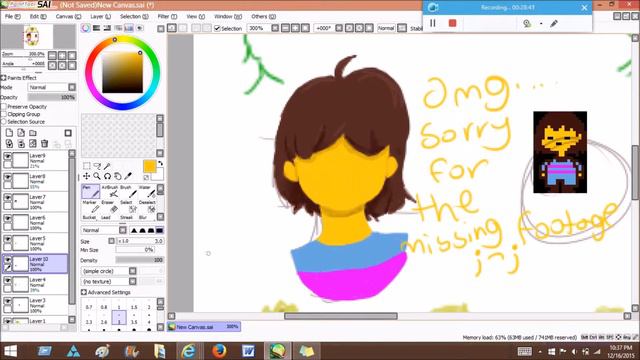The height and width of the screenshot is (360, 640).
Task: Click the canvas horizontal scrollbar
Action: [x=340, y=316]
